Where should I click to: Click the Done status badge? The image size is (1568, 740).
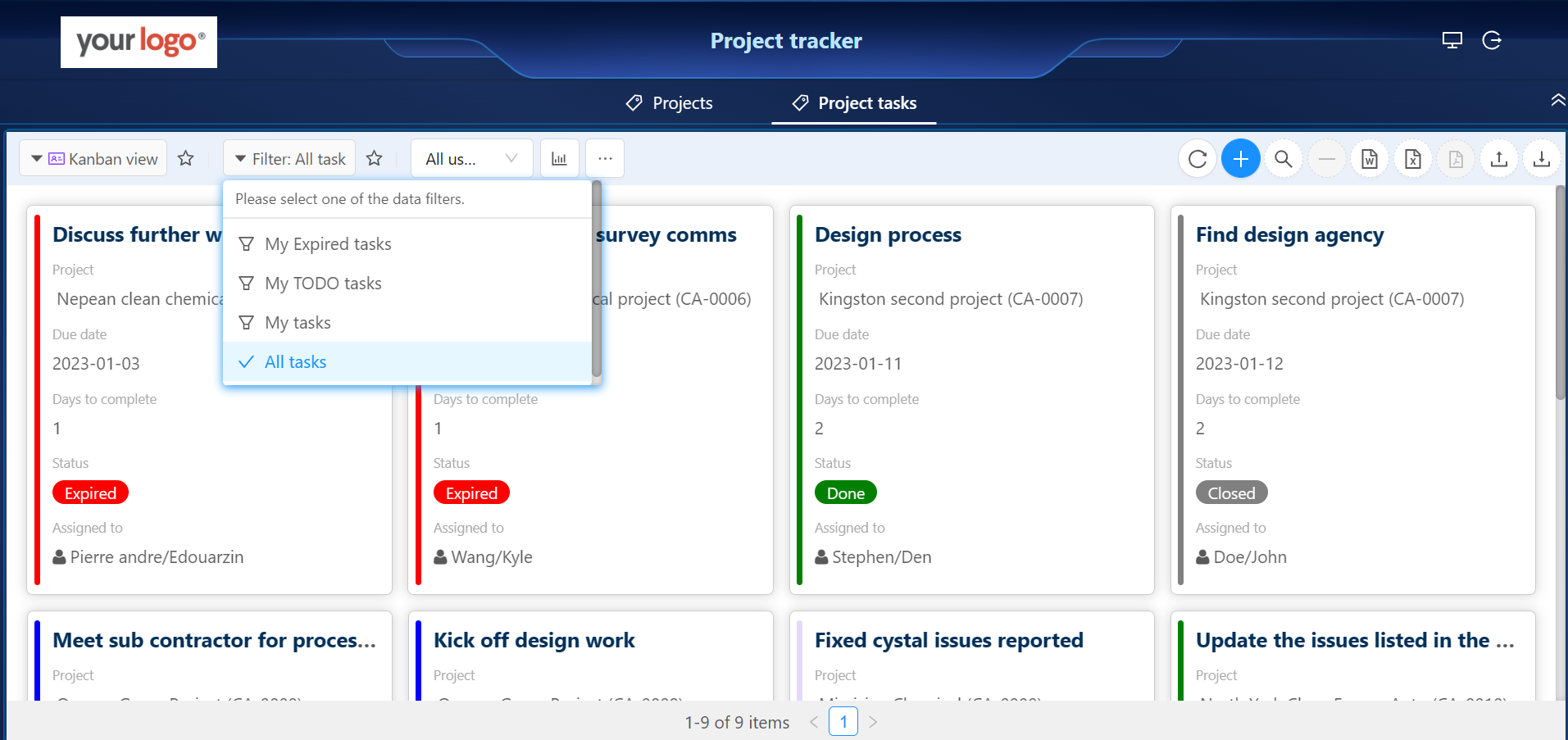coord(846,493)
